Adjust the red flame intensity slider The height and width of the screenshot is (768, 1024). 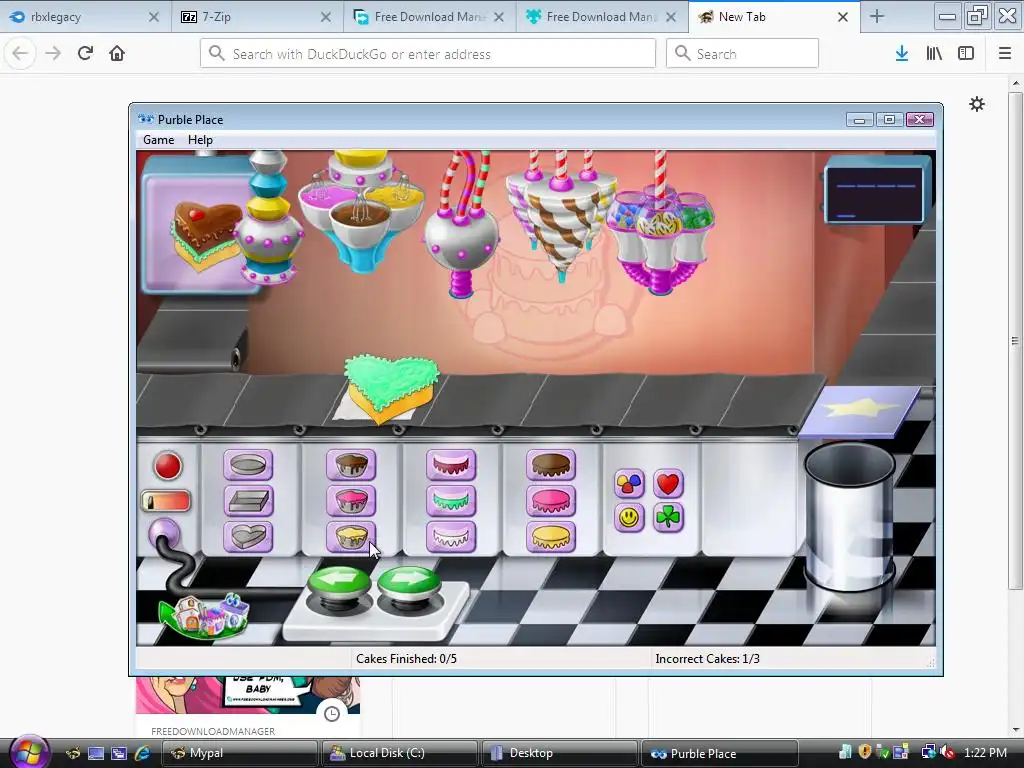(166, 502)
